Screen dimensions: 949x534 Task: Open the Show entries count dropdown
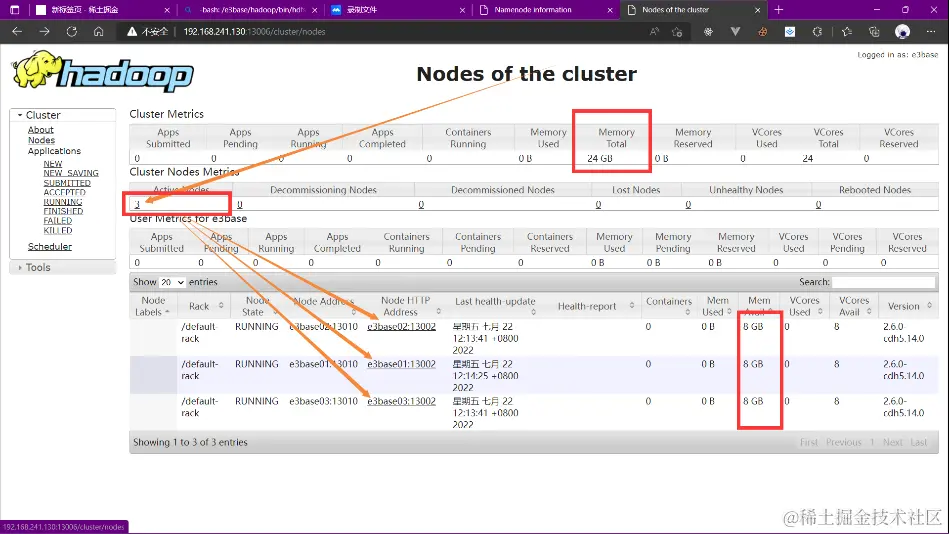[172, 282]
